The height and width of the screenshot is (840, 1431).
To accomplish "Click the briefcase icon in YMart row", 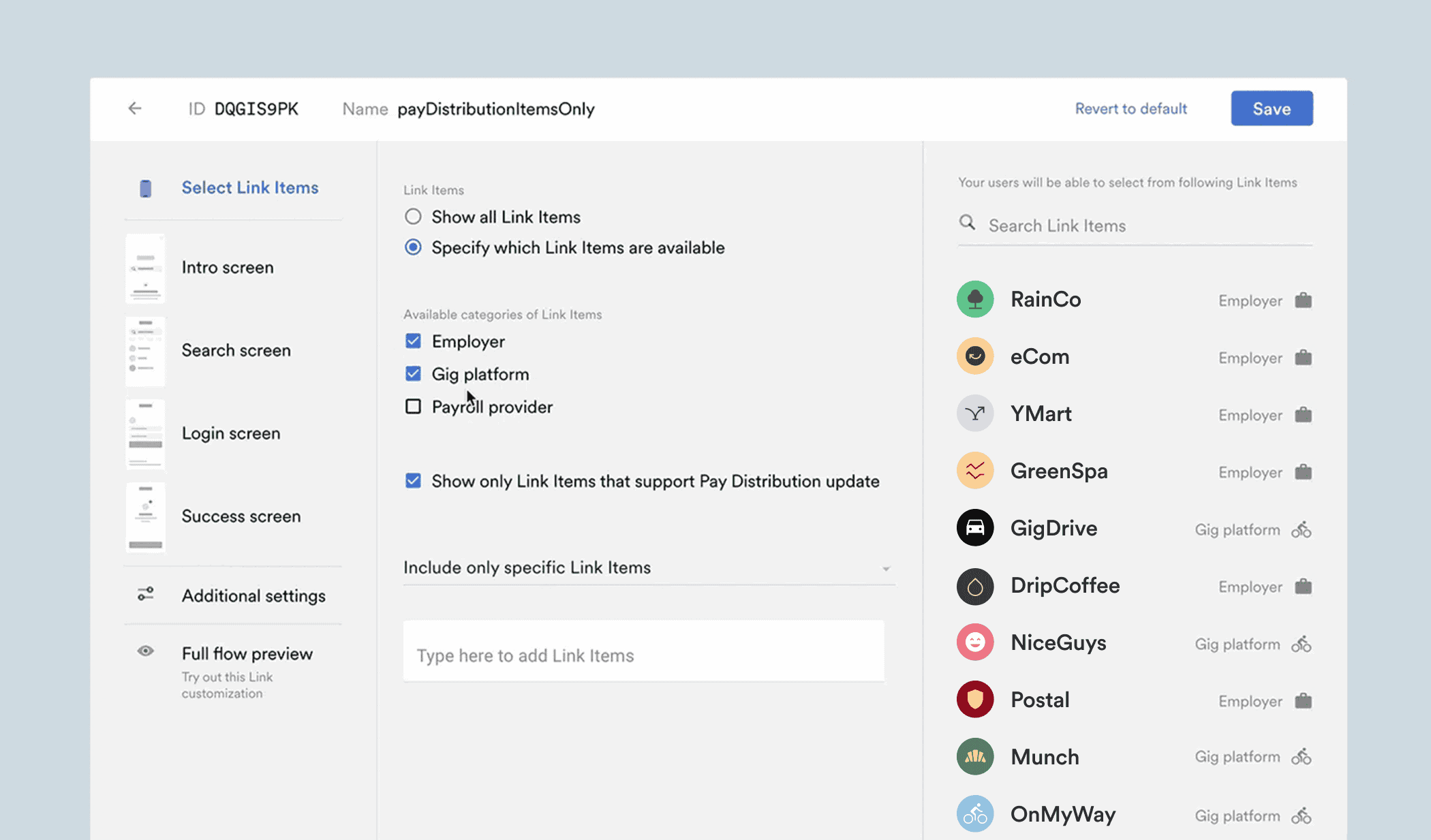I will coord(1303,415).
